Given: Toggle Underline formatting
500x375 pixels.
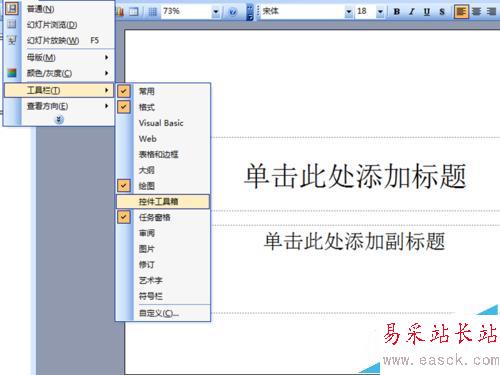Looking at the screenshot, I should (427, 12).
